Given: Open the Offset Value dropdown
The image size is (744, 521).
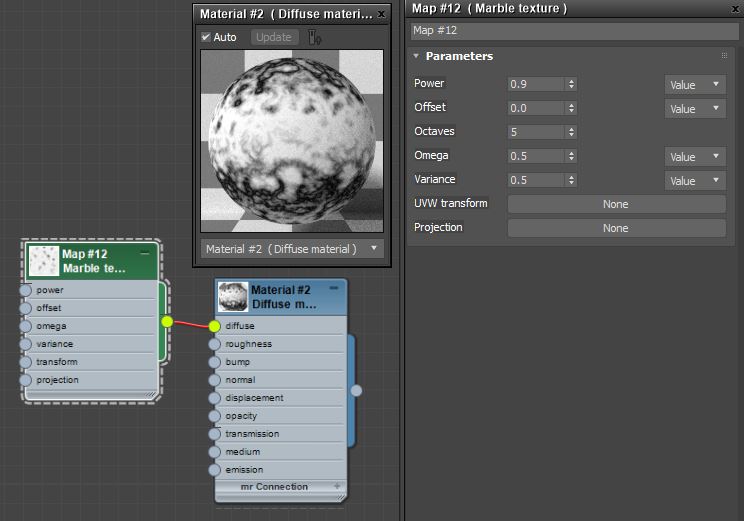Looking at the screenshot, I should pos(695,109).
